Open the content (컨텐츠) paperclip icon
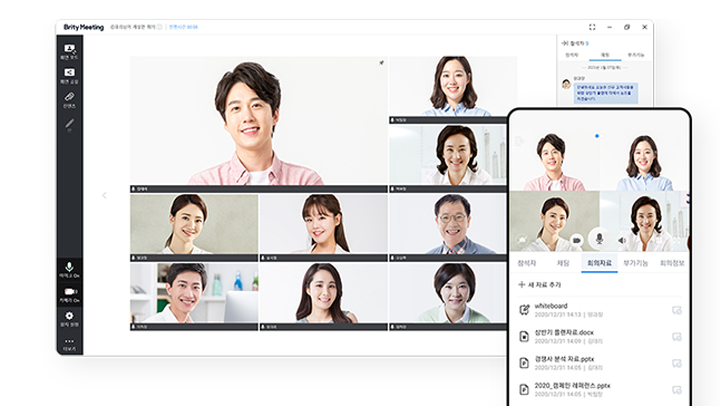The width and height of the screenshot is (720, 406). click(70, 100)
